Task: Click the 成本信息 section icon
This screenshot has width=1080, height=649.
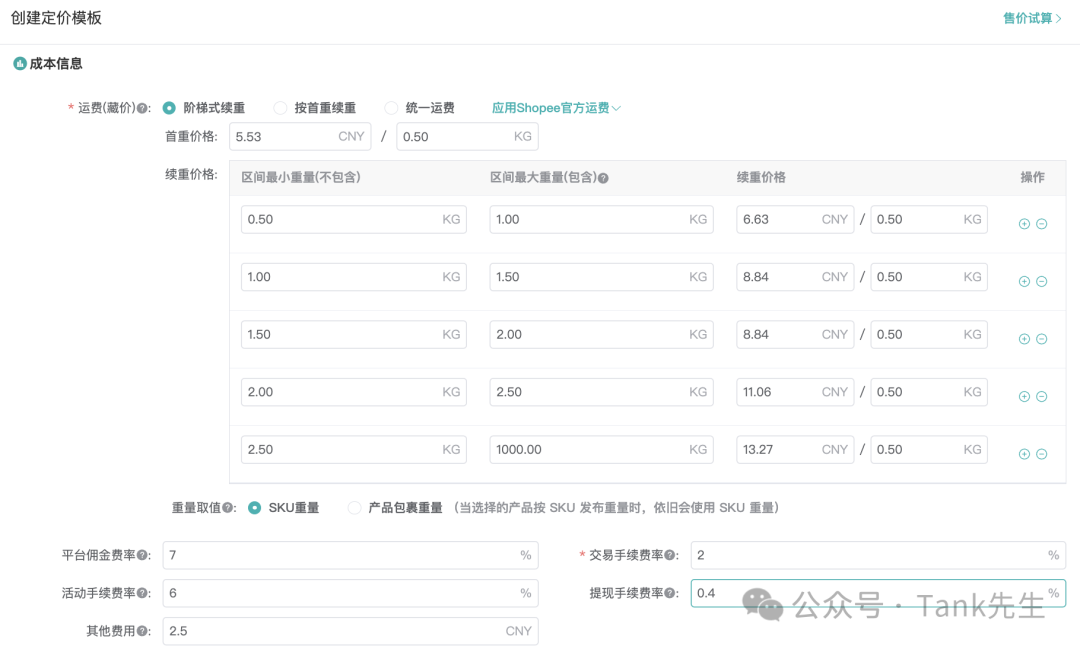Action: coord(20,63)
